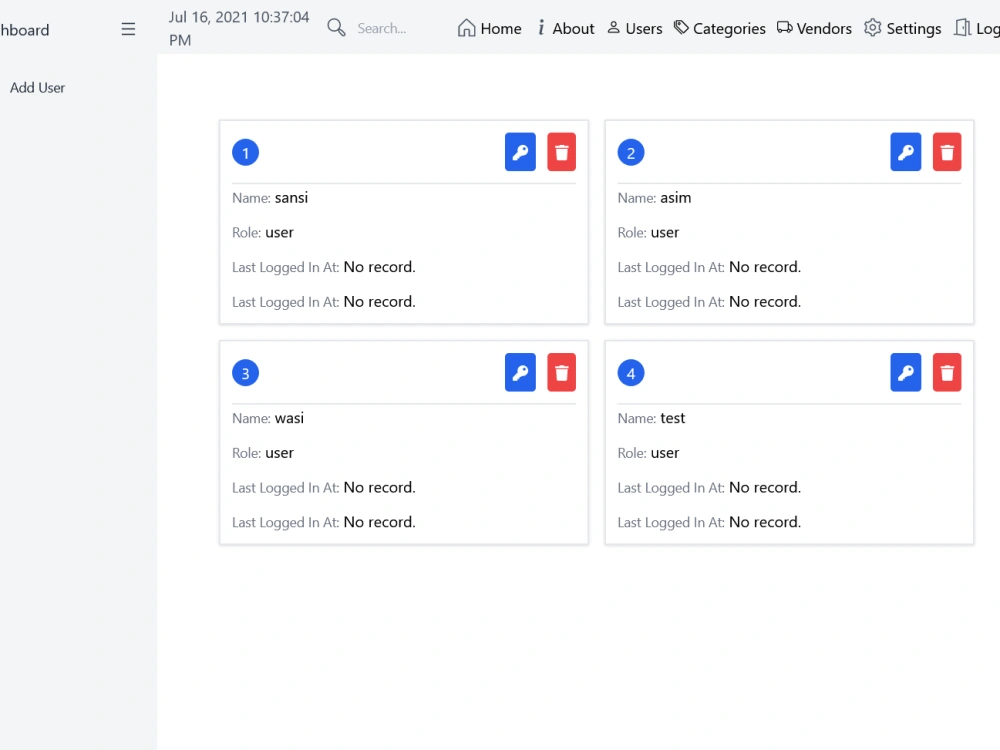Click the number 3 badge
Screen dimensions: 1000x750
pos(246,373)
